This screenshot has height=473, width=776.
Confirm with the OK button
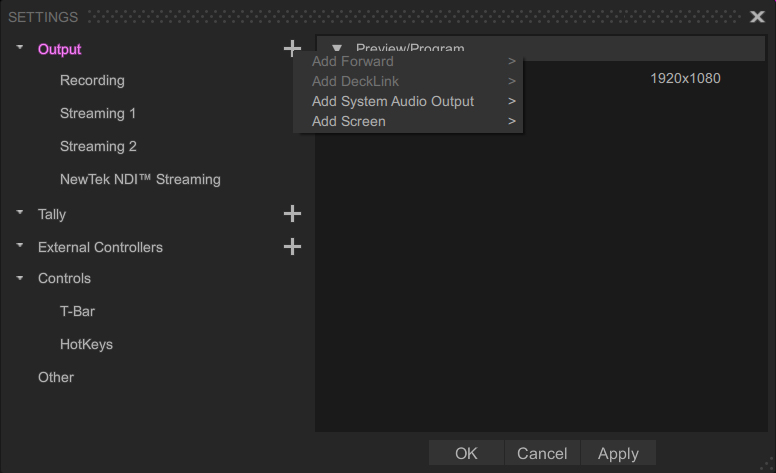(466, 453)
